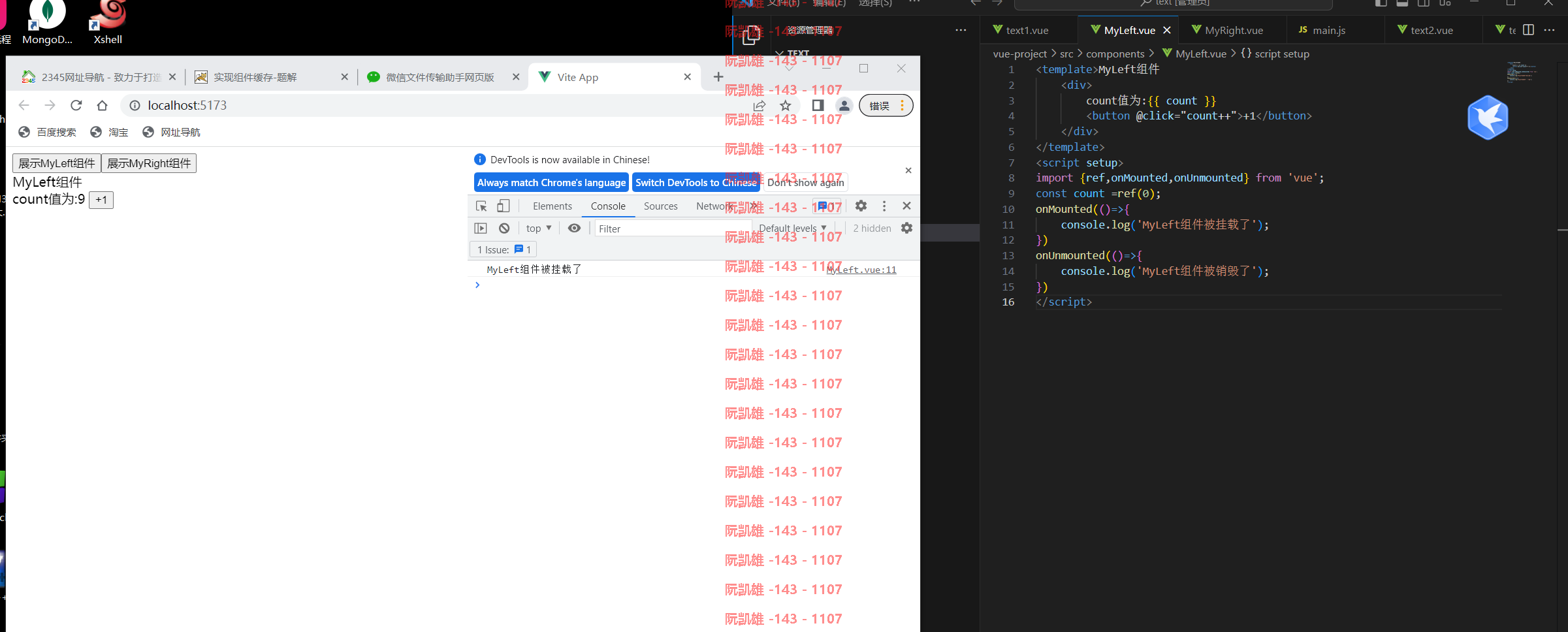Open the Chrome profile avatar
This screenshot has width=1568, height=632.
click(844, 105)
